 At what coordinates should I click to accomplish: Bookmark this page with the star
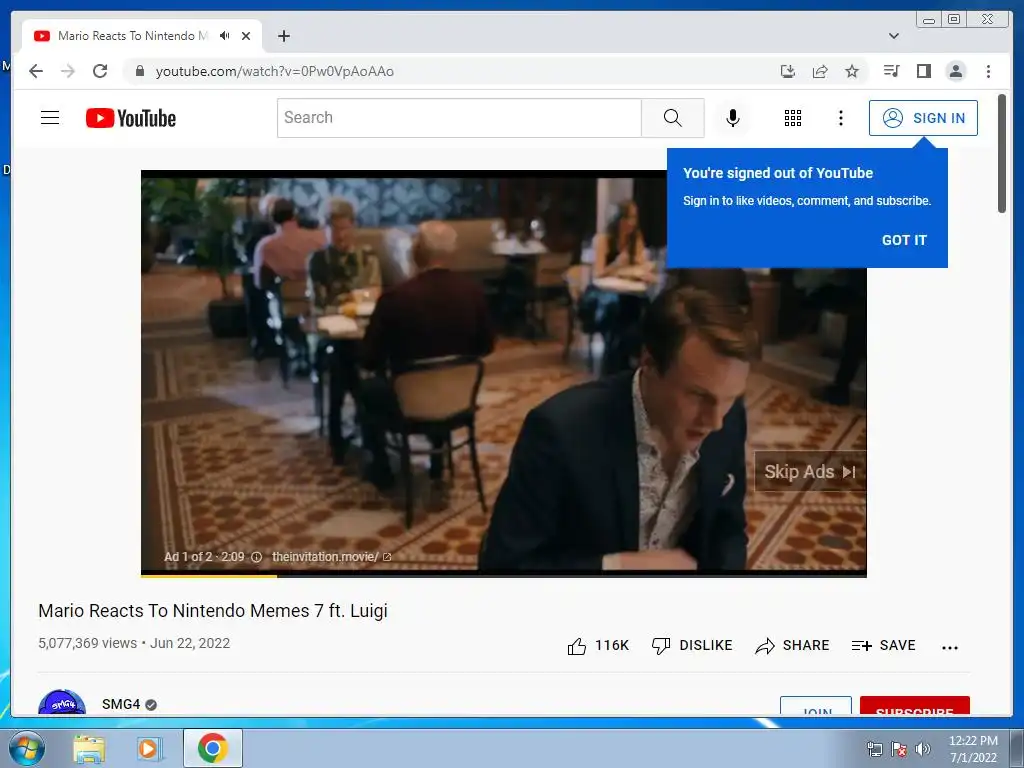point(852,71)
